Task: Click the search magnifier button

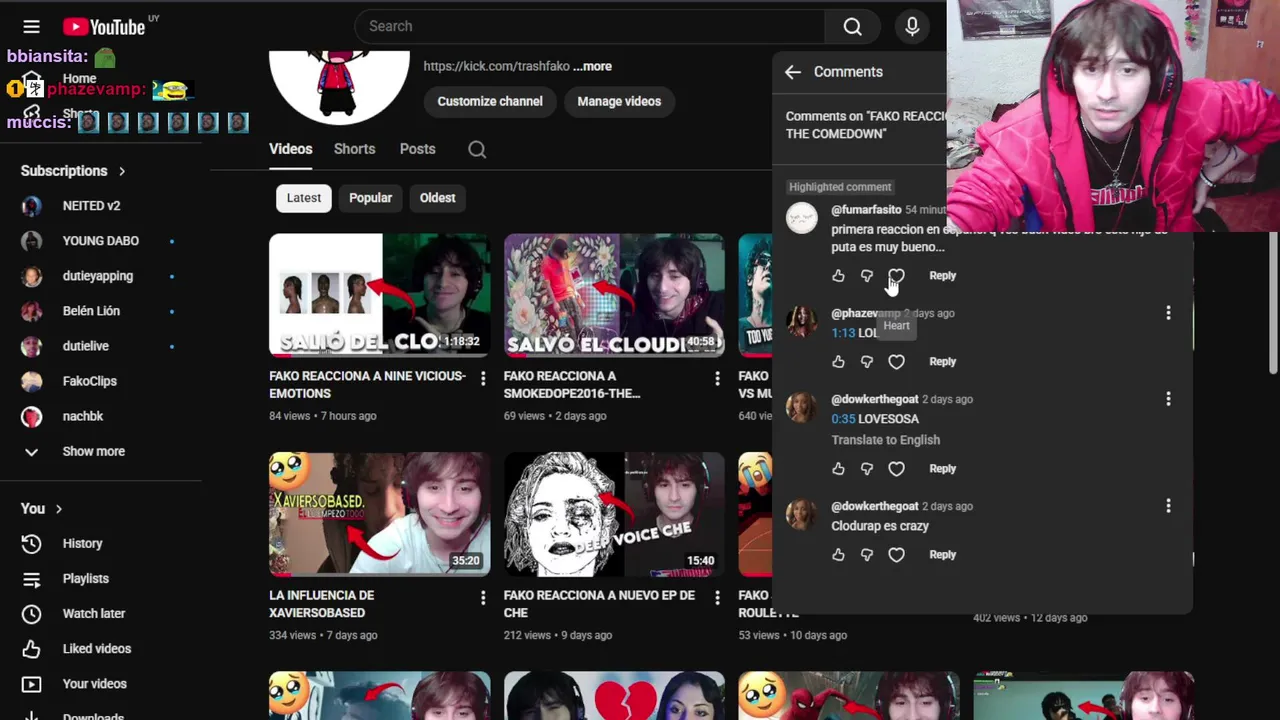Action: pos(852,27)
